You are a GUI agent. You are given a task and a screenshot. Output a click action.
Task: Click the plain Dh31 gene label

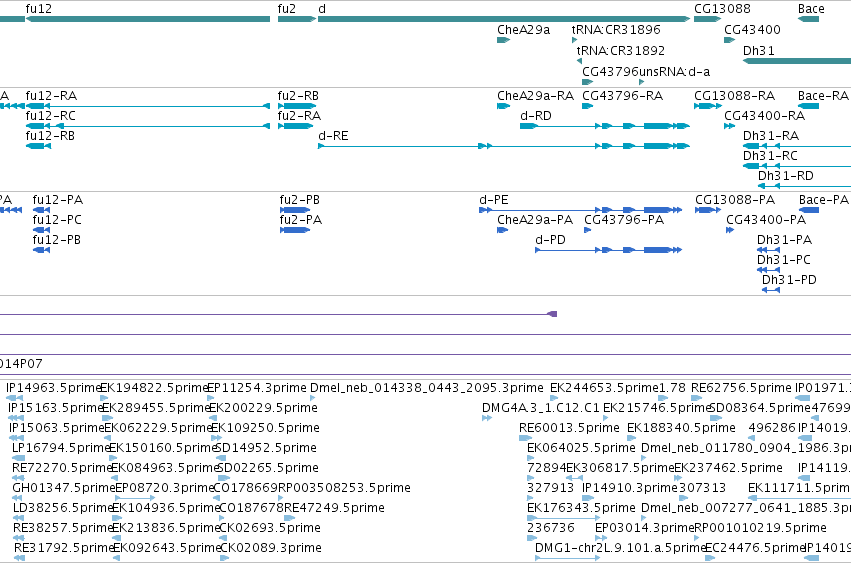point(758,50)
